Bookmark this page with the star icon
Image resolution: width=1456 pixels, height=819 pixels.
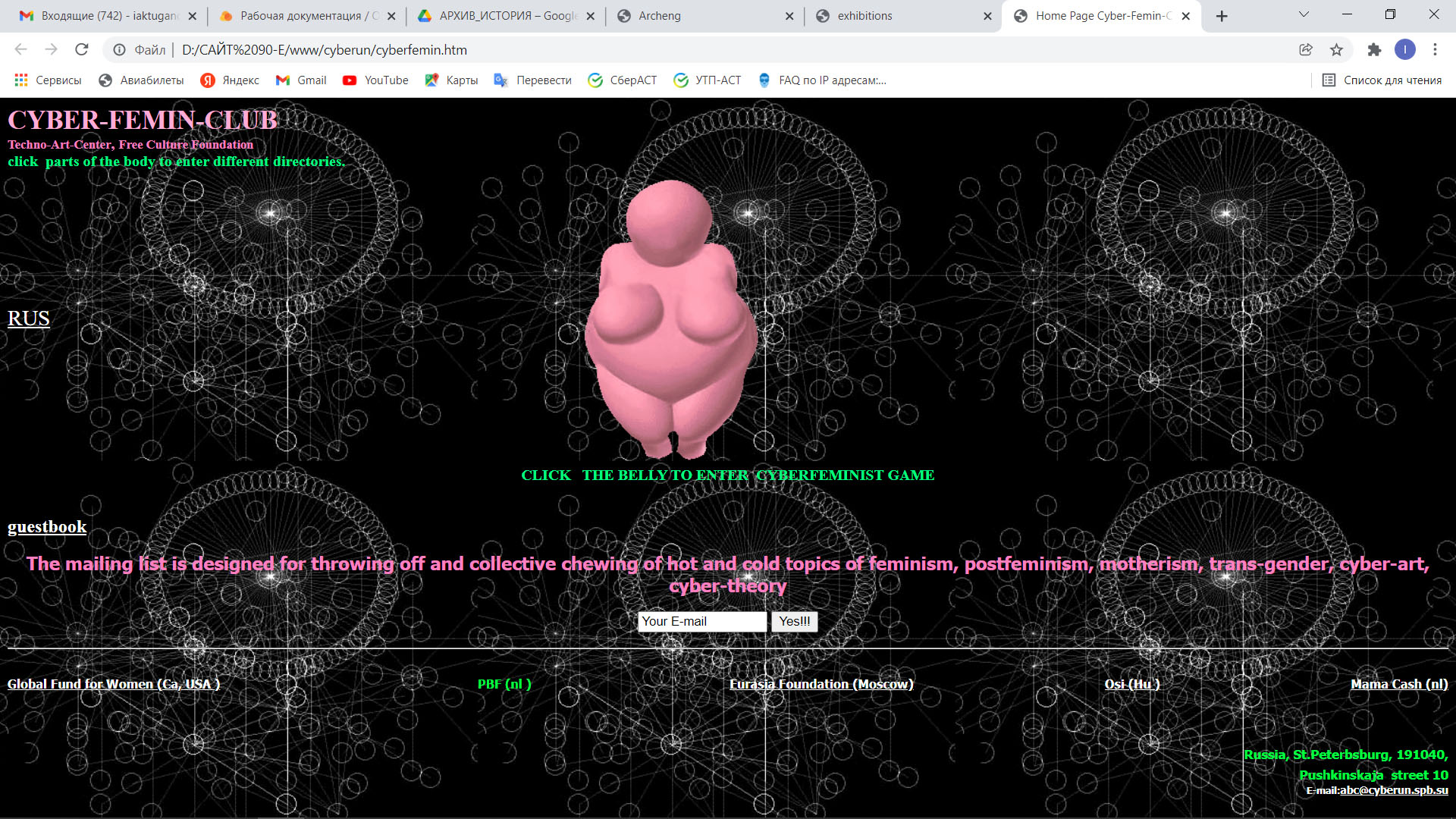click(1336, 49)
